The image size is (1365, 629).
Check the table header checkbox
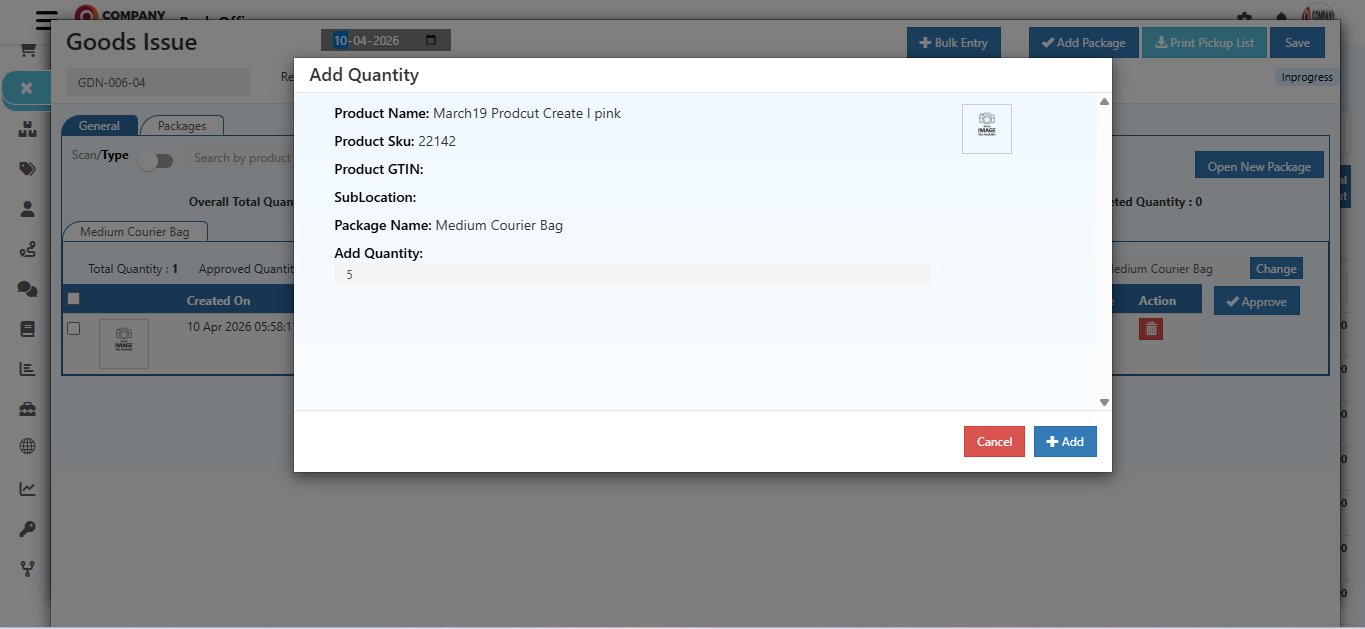point(73,298)
